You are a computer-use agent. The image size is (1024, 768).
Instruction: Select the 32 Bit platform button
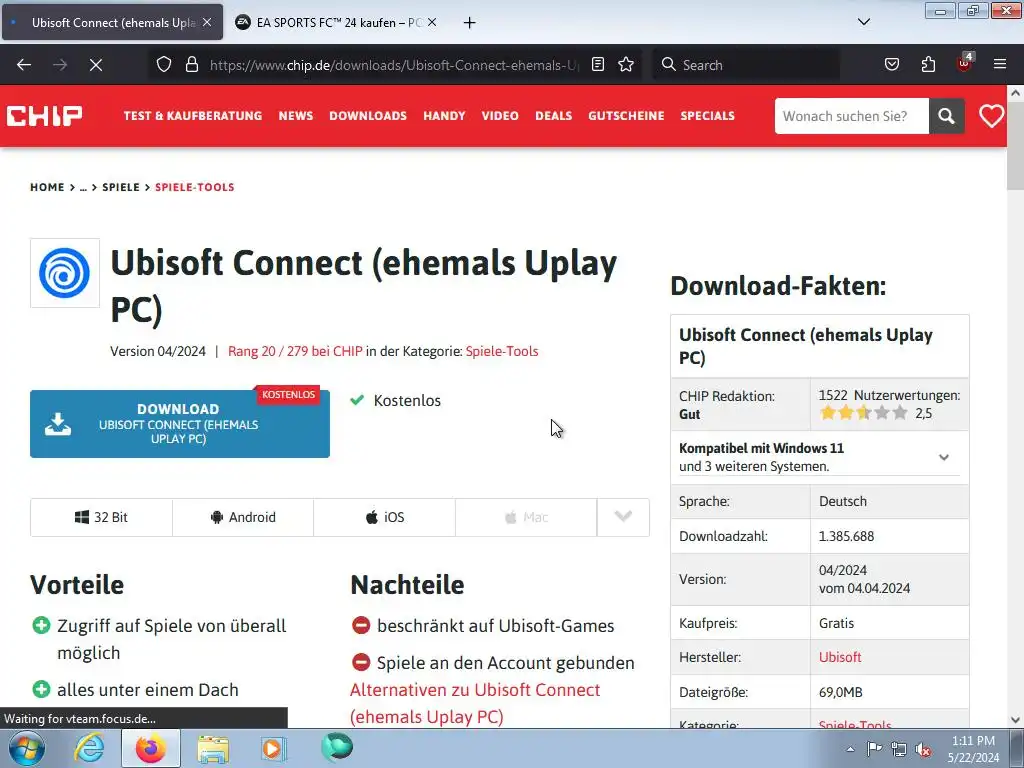tap(101, 517)
